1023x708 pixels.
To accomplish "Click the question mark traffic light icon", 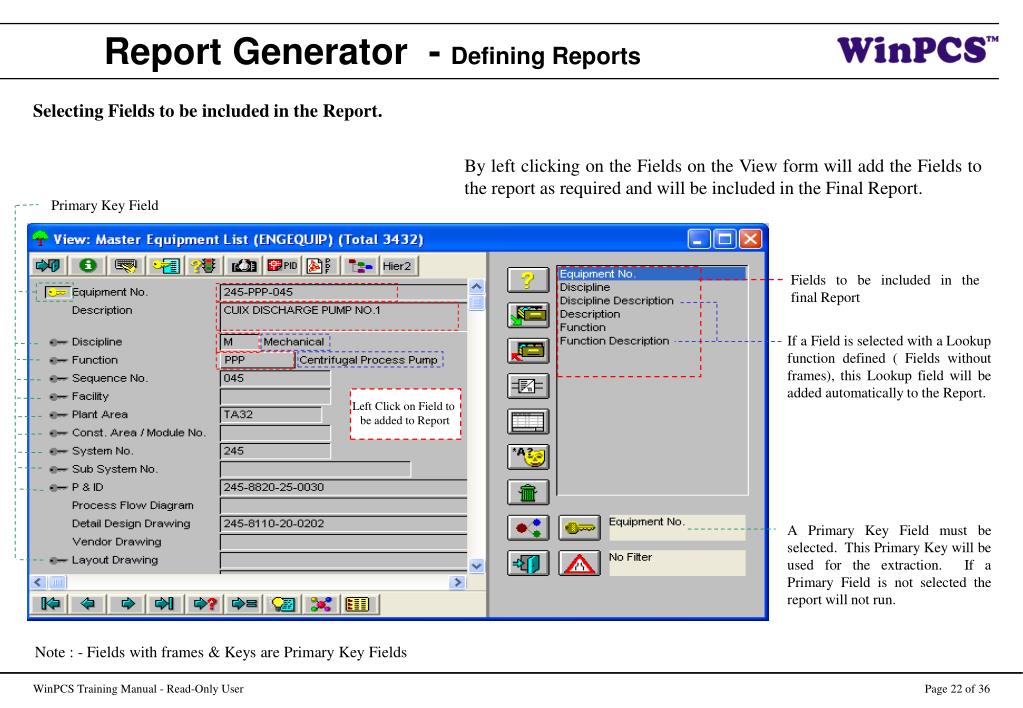I will pyautogui.click(x=202, y=266).
